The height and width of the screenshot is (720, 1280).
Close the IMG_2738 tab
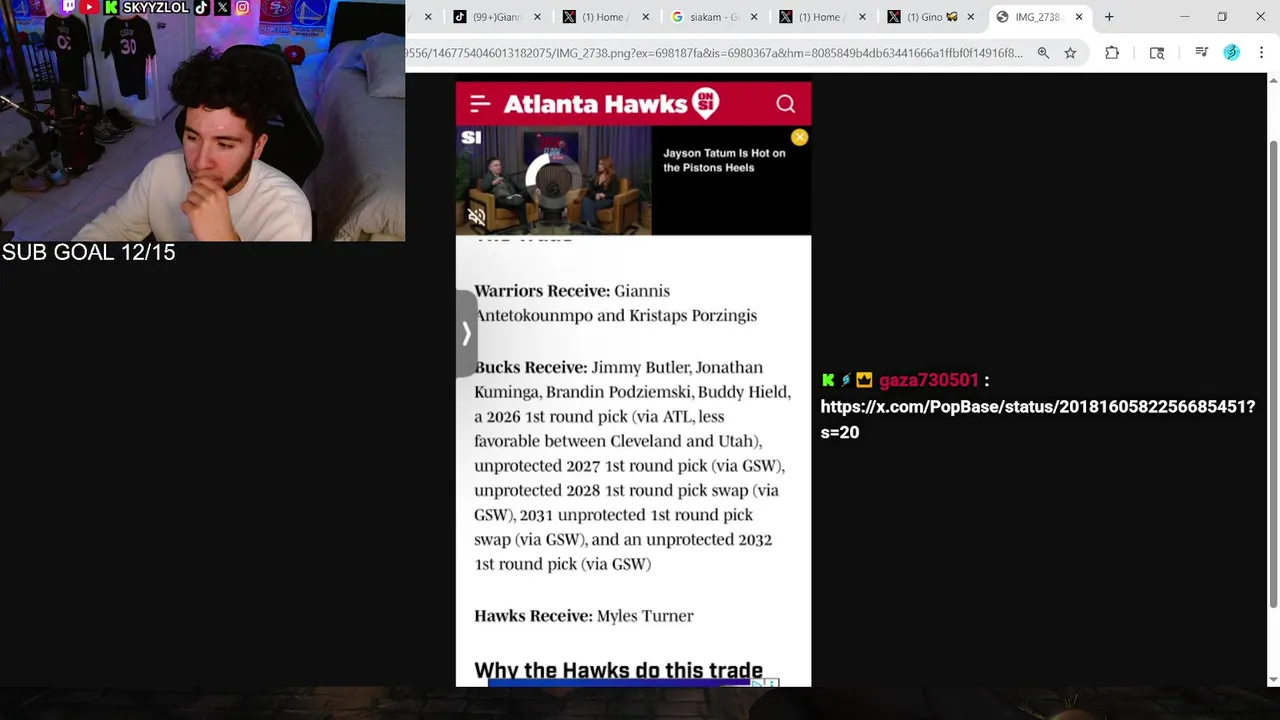[x=1079, y=17]
